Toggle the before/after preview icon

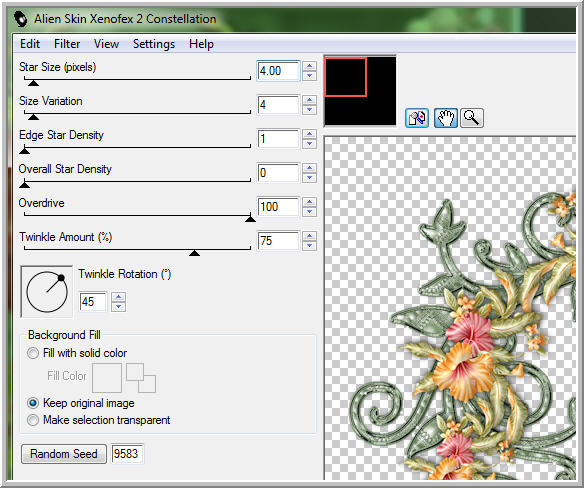click(x=416, y=118)
